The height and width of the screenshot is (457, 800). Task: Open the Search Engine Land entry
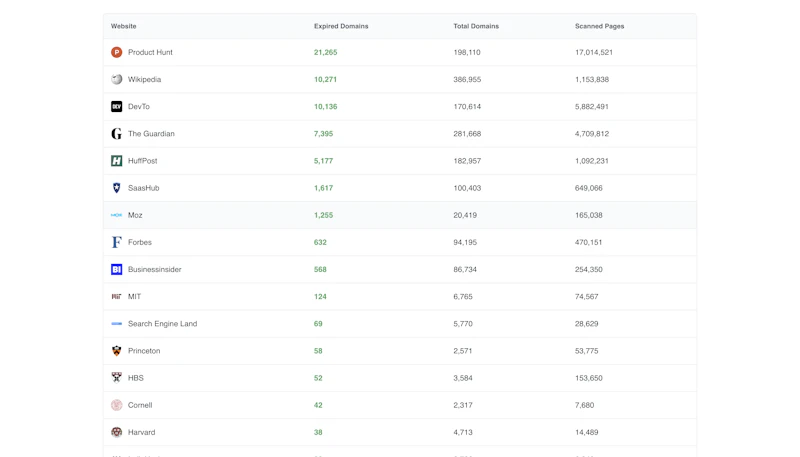[162, 323]
